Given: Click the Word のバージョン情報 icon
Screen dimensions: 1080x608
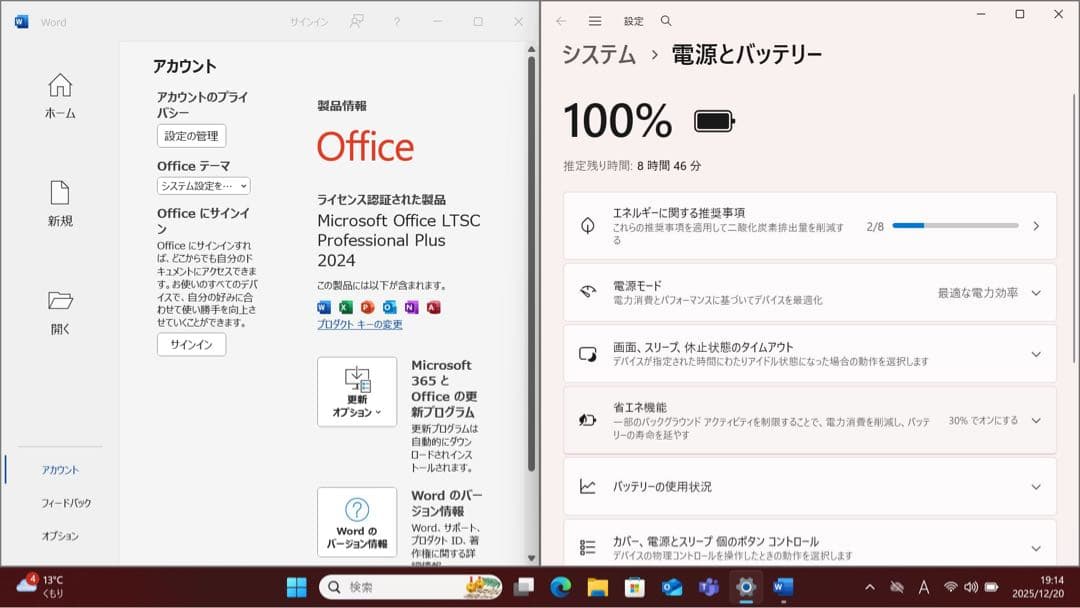Looking at the screenshot, I should tap(357, 521).
